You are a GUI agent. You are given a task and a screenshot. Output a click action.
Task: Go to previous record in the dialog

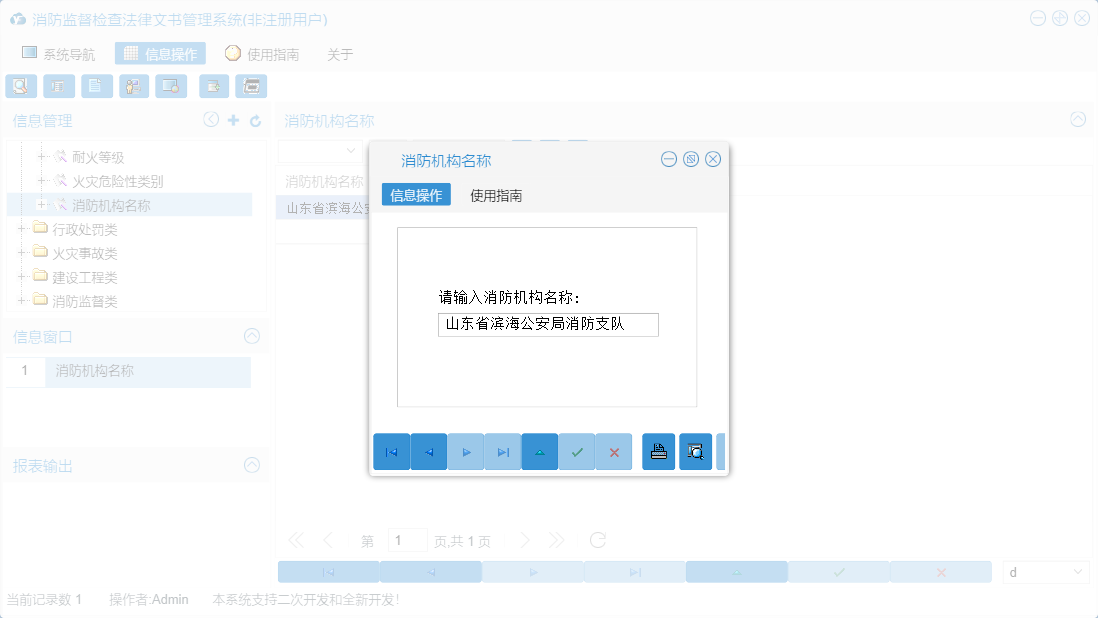(x=428, y=451)
